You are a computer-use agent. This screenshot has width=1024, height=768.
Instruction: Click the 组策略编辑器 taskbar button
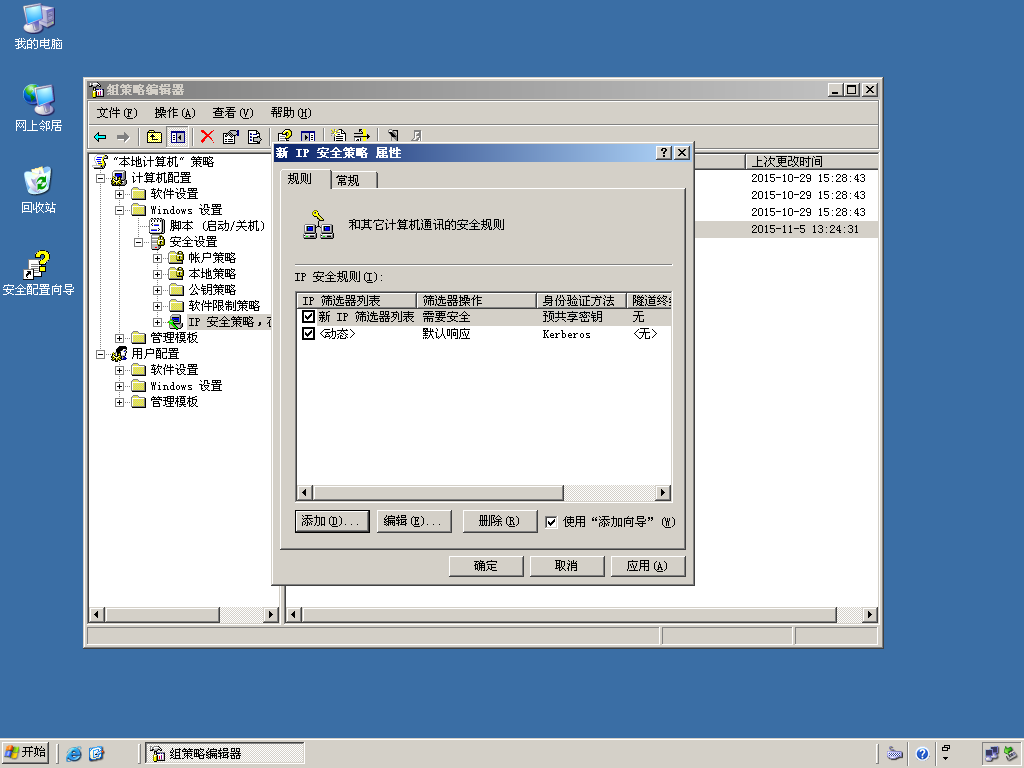(x=224, y=754)
